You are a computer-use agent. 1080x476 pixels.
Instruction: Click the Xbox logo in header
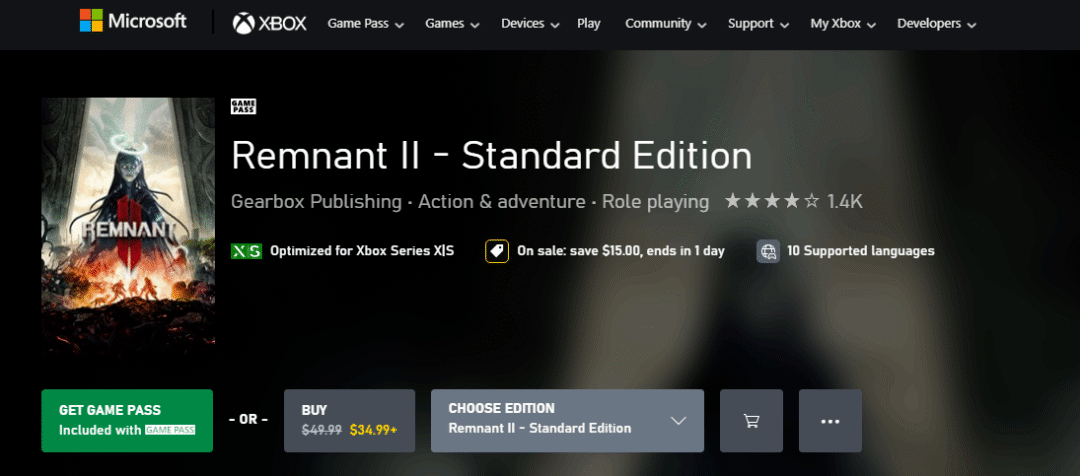tap(269, 23)
